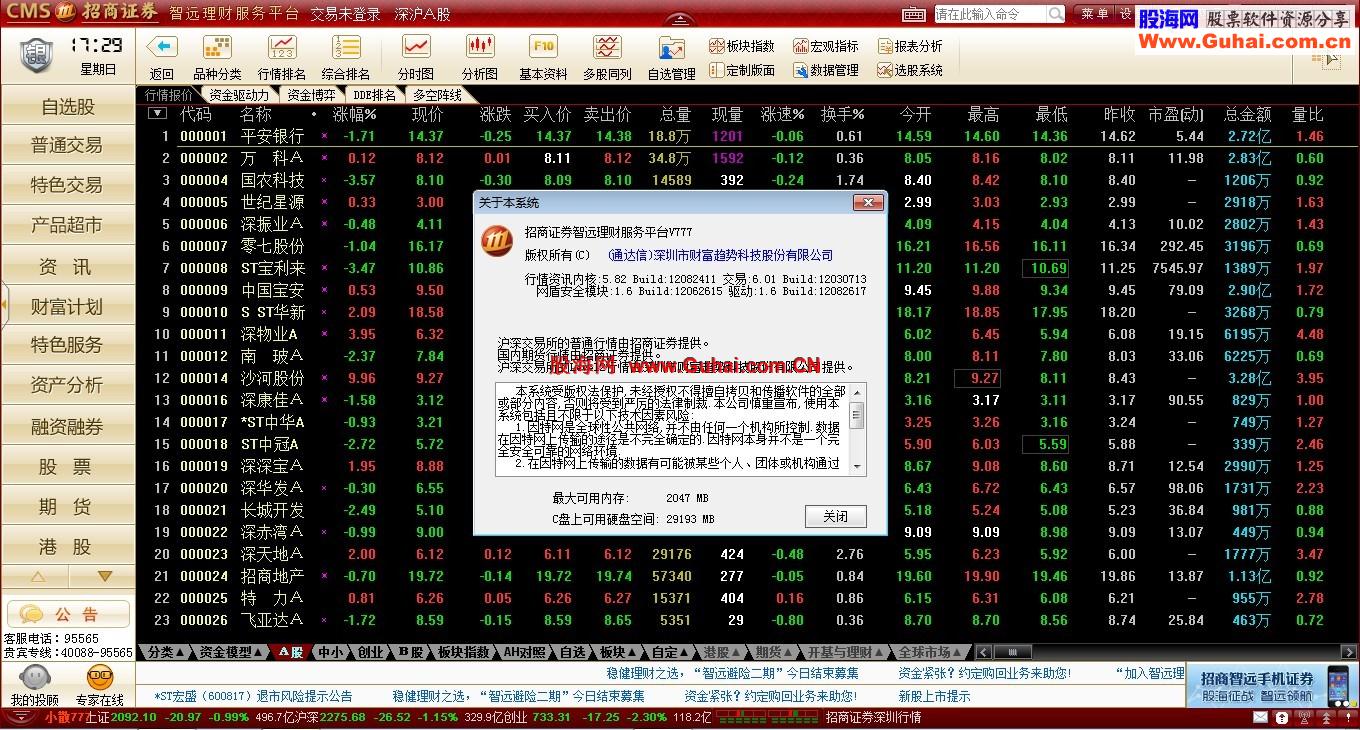Select the 创业 bottom tab
This screenshot has height=730, width=1360.
[x=370, y=652]
